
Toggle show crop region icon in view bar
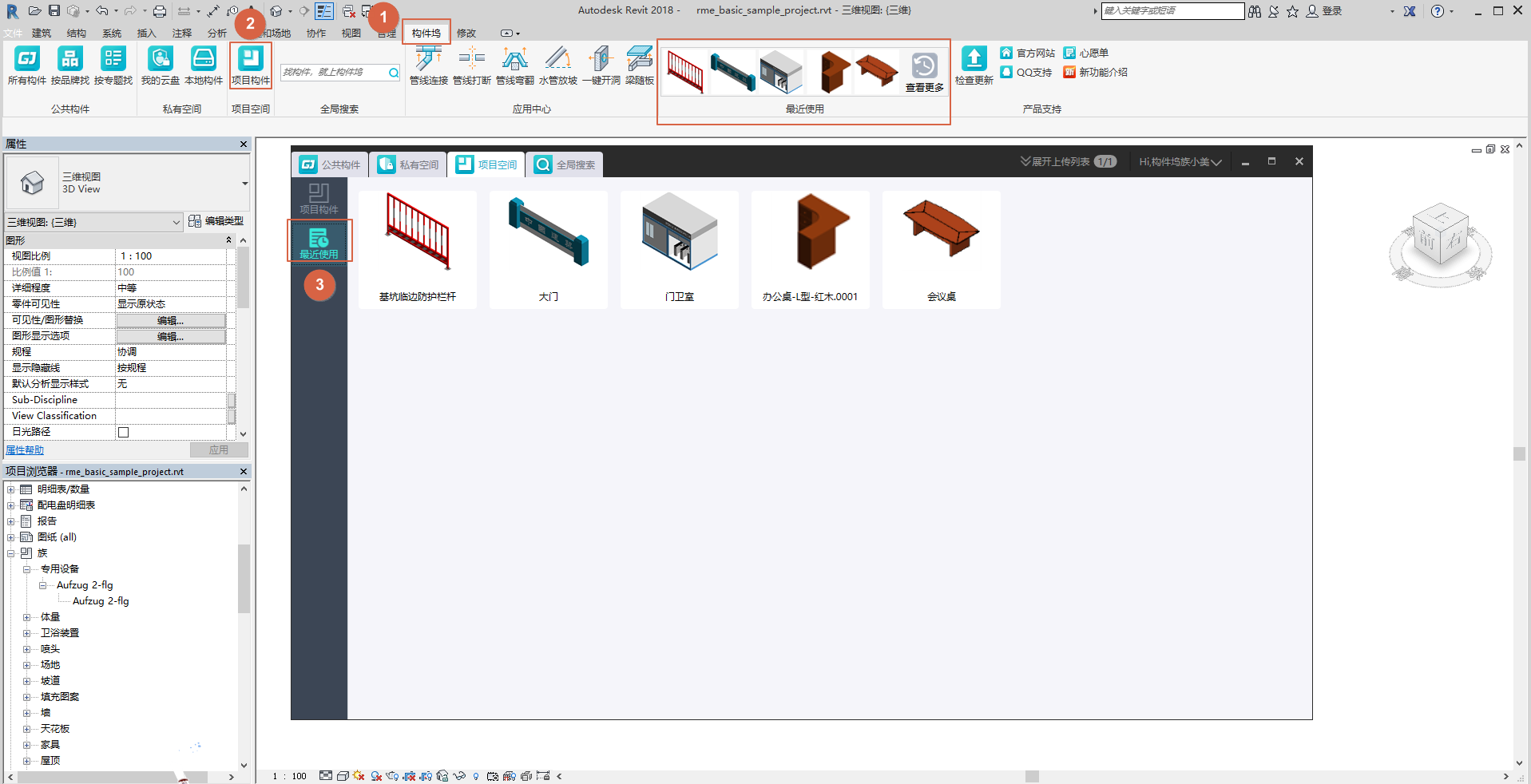pos(426,775)
